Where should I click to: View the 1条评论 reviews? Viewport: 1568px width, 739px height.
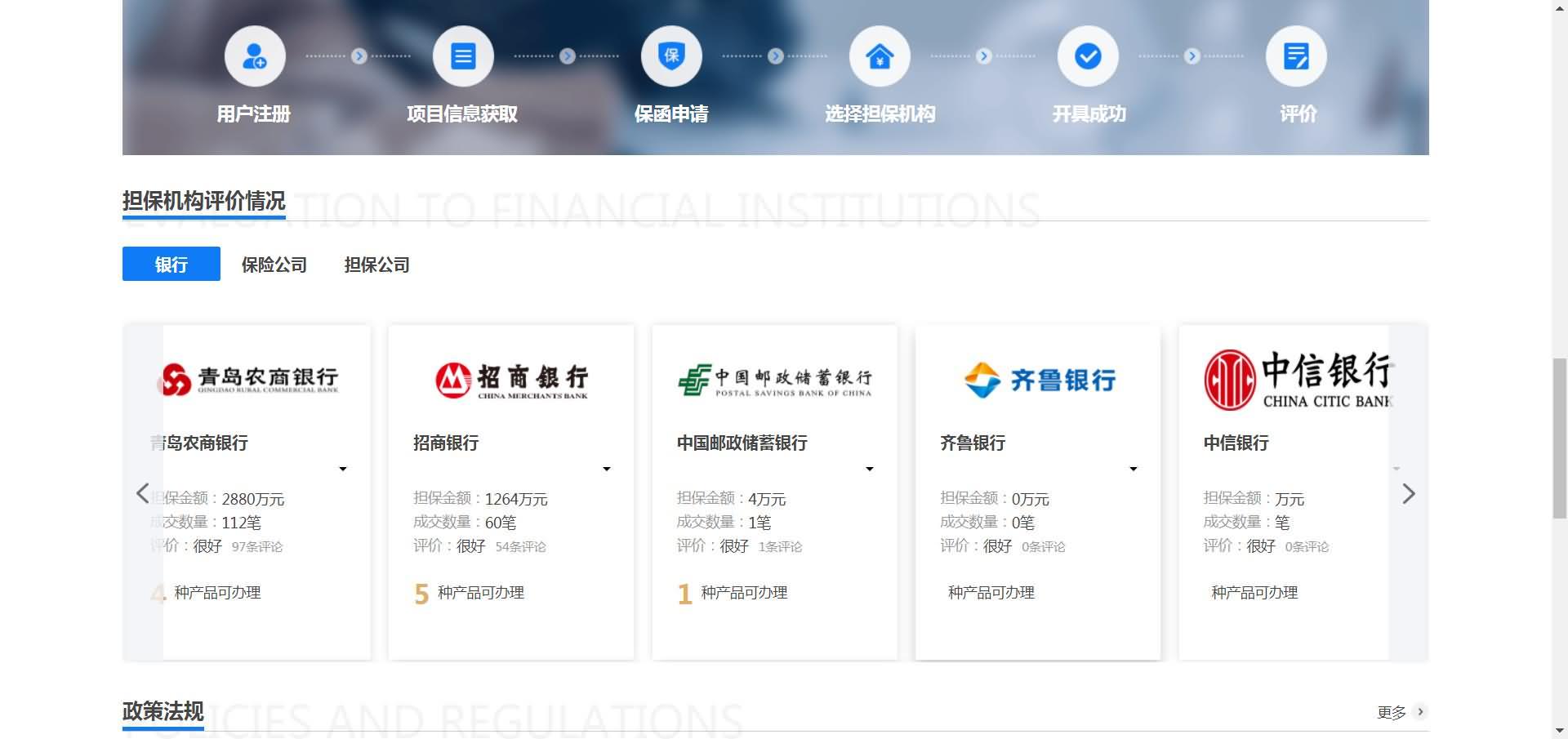pyautogui.click(x=781, y=547)
